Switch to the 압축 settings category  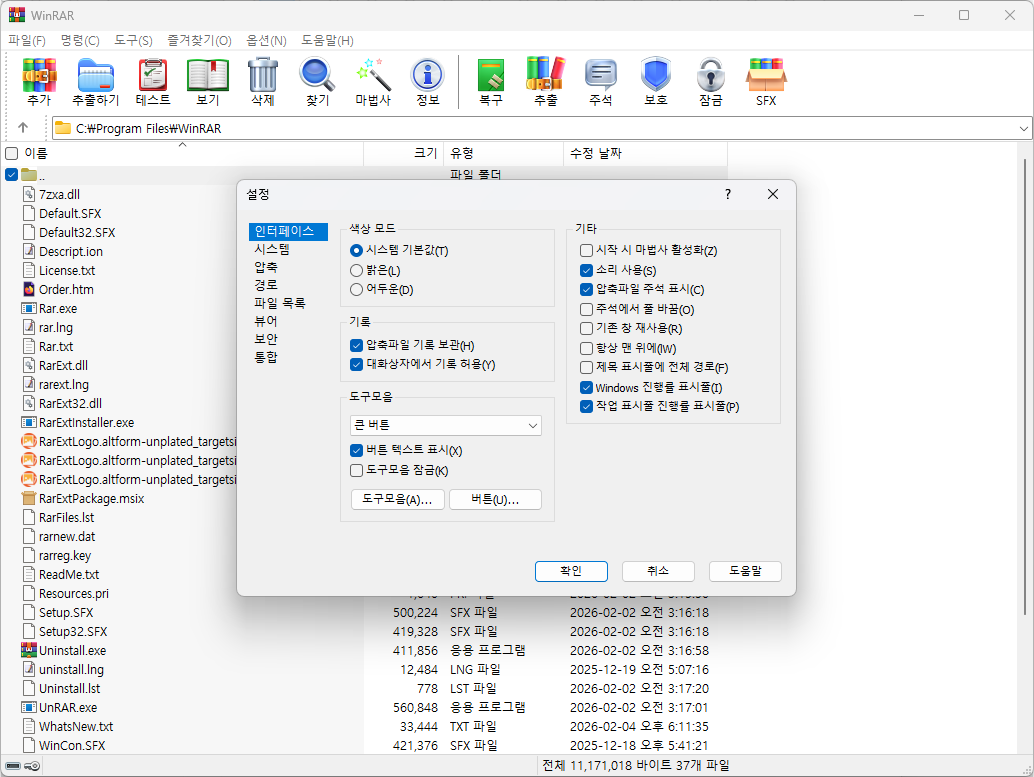click(266, 267)
